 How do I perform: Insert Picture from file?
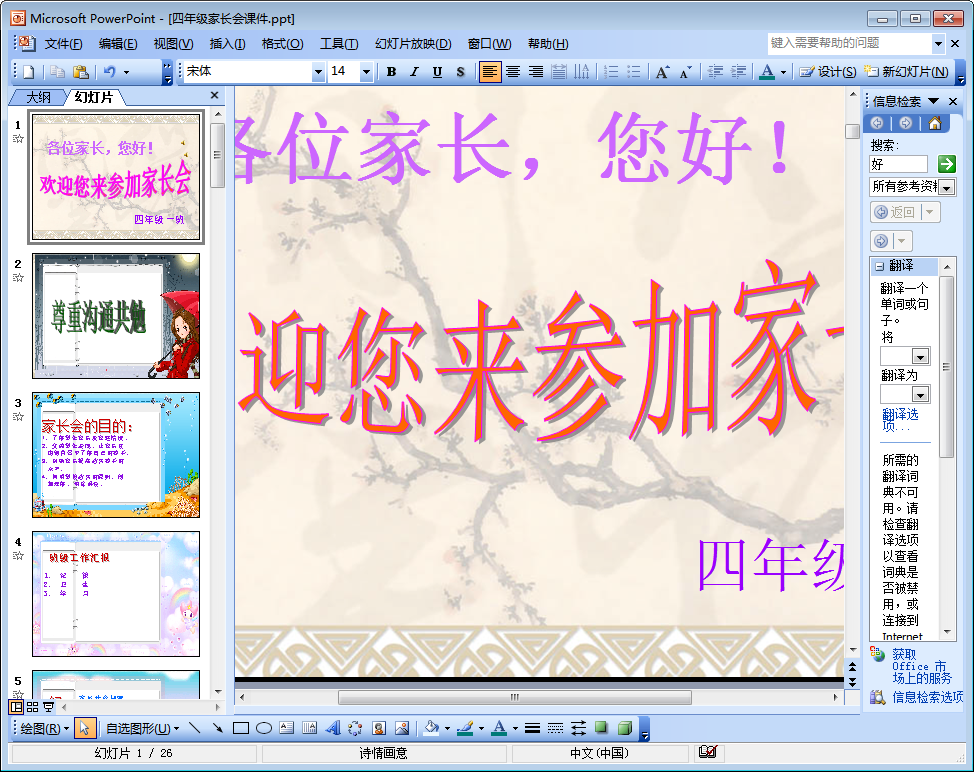pos(402,728)
